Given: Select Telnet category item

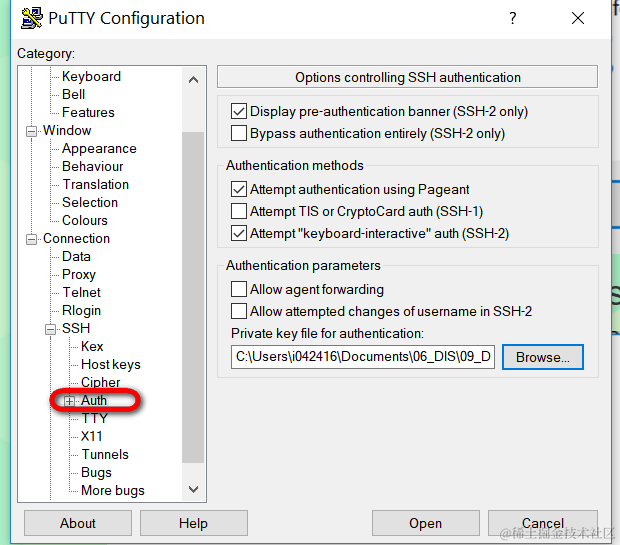Looking at the screenshot, I should [x=82, y=293].
